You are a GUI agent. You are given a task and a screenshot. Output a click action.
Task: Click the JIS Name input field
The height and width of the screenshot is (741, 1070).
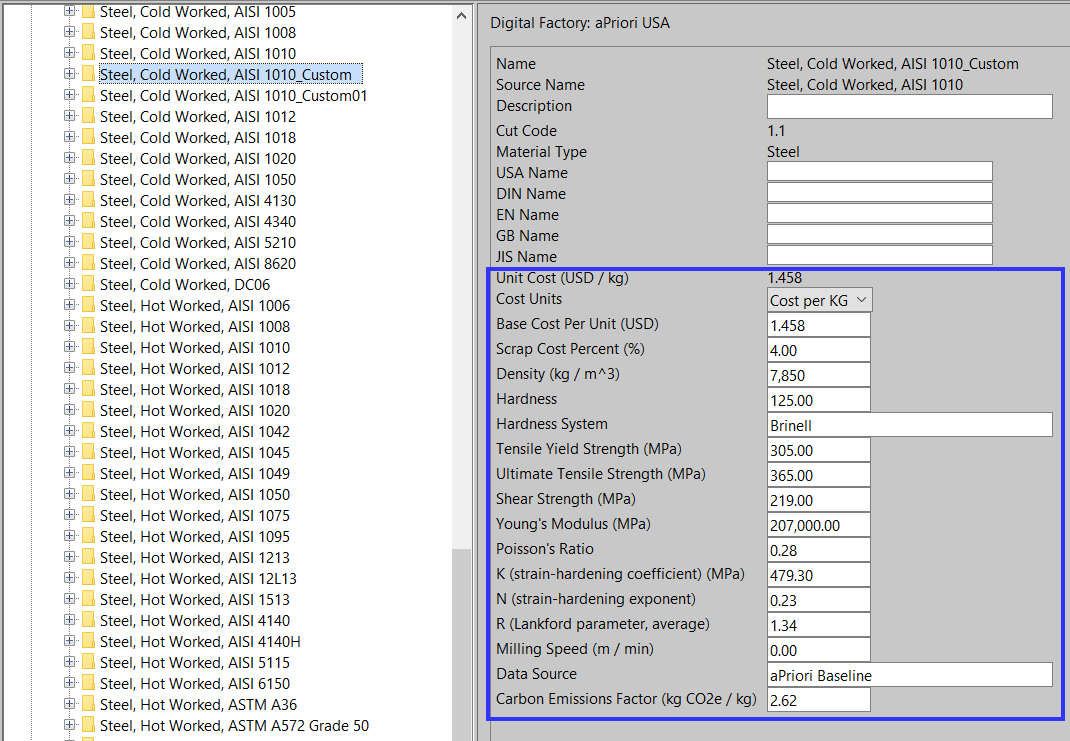pos(880,256)
